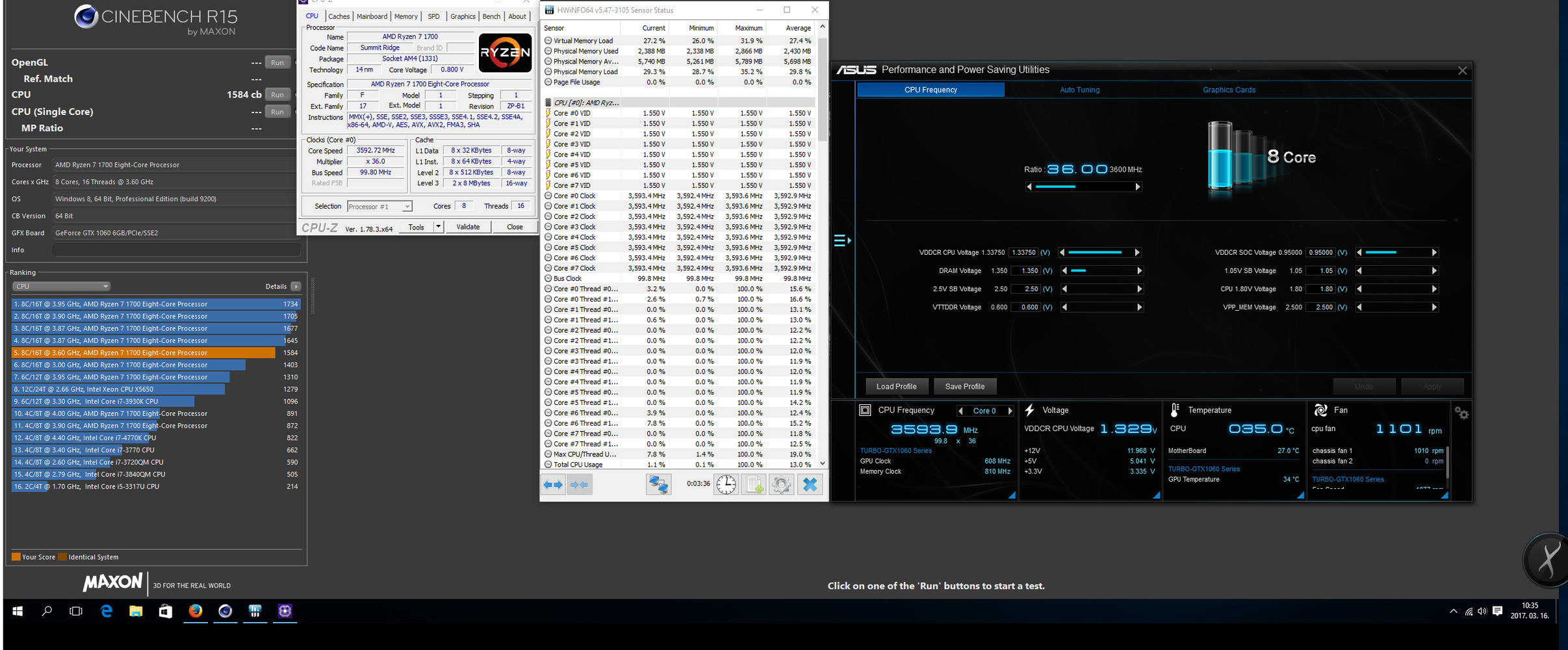Screen dimensions: 1568x650
Task: Switch to Firefox on taskbar
Action: (196, 611)
